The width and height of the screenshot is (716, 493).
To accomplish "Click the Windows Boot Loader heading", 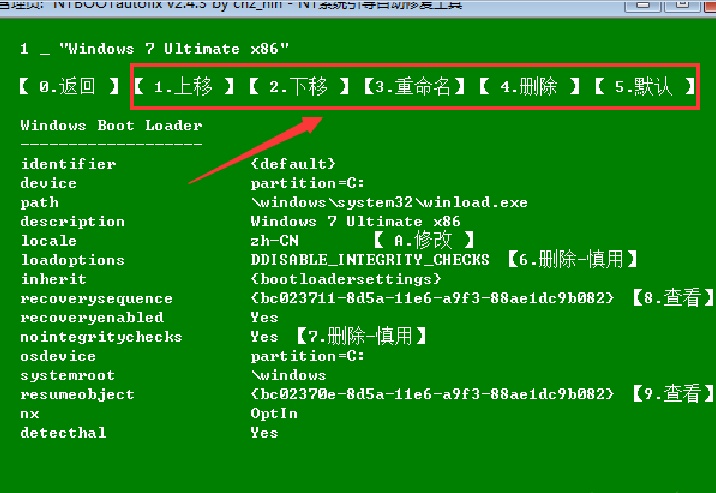I will point(111,125).
